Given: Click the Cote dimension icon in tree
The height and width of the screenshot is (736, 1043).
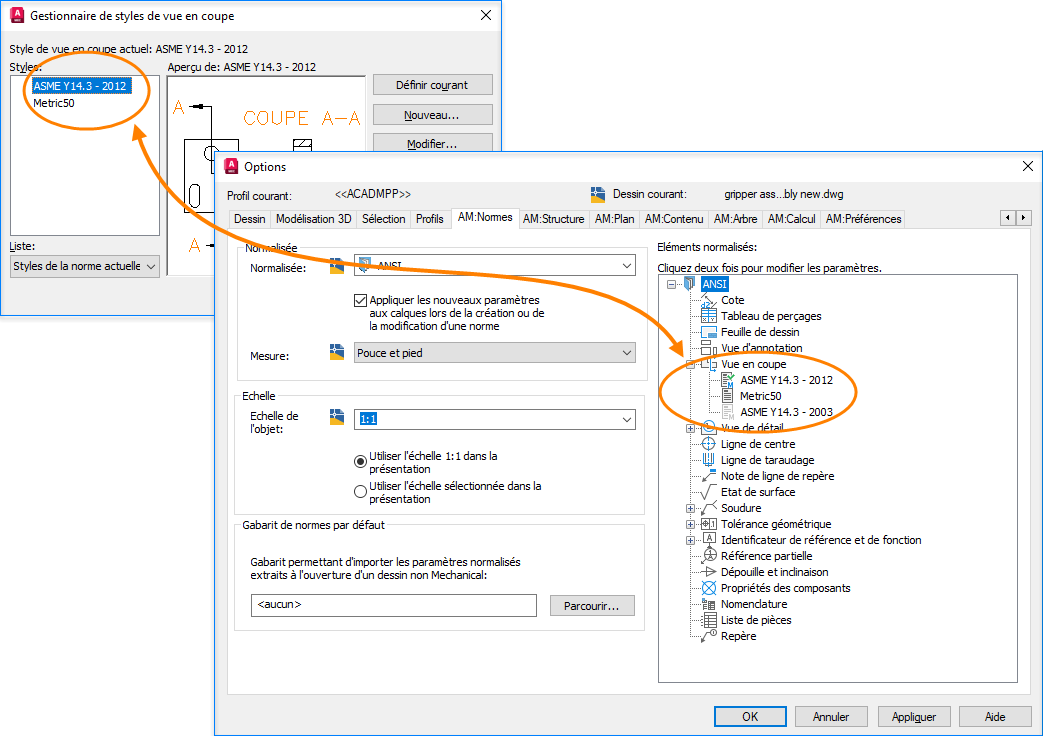Looking at the screenshot, I should tap(709, 301).
